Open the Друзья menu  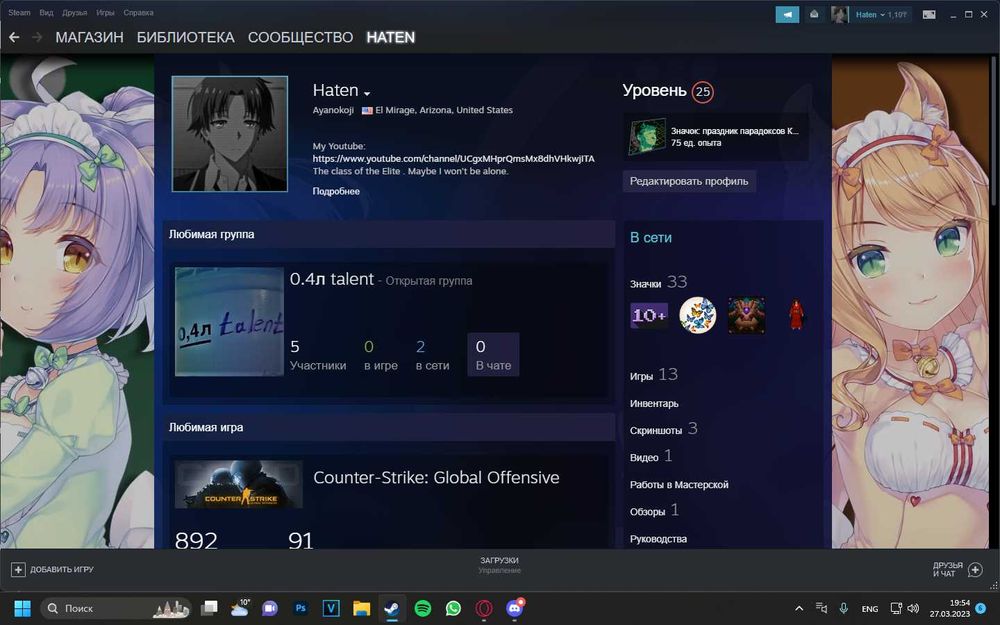[x=75, y=13]
